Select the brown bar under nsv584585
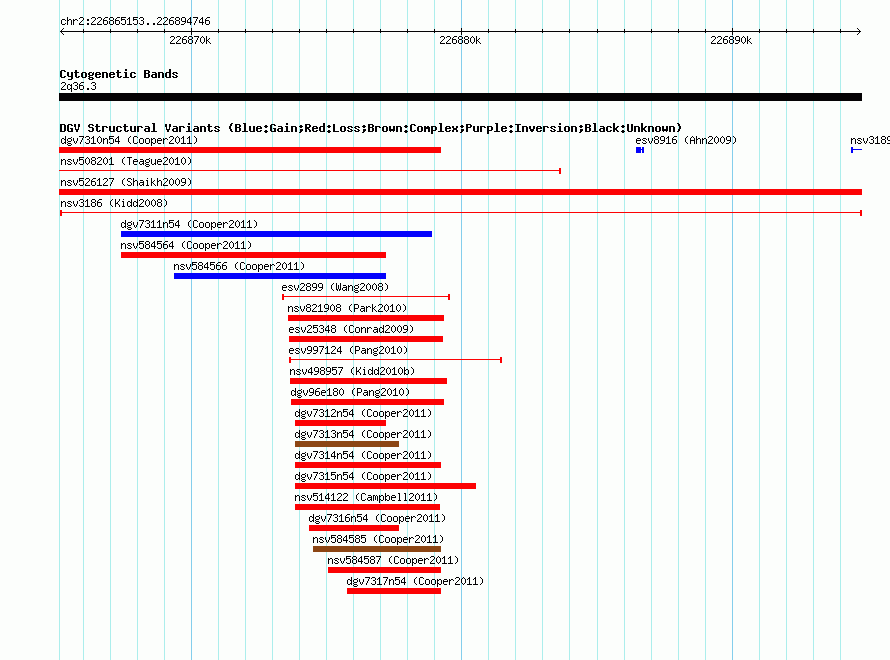890x660 pixels. point(377,549)
